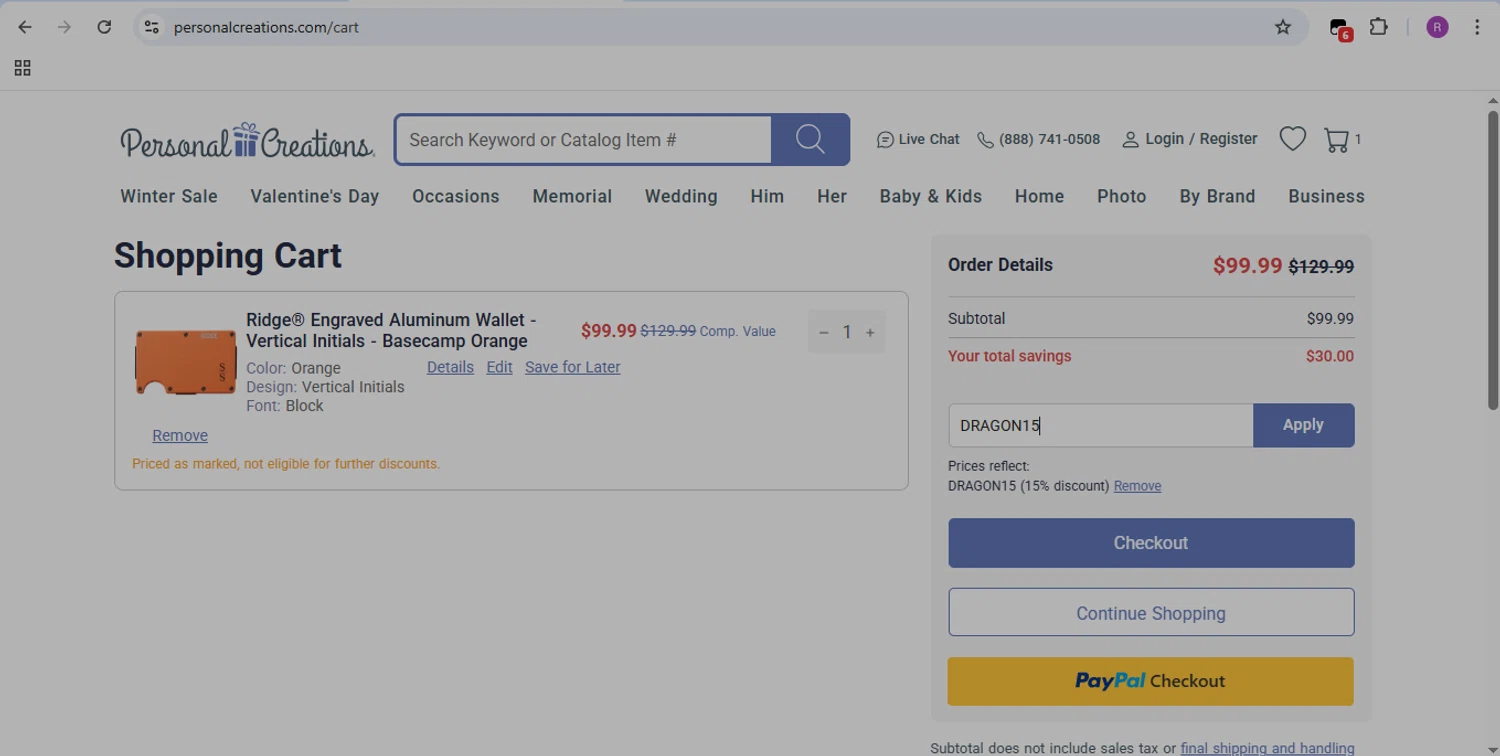Click the promo code input field

click(x=1100, y=425)
